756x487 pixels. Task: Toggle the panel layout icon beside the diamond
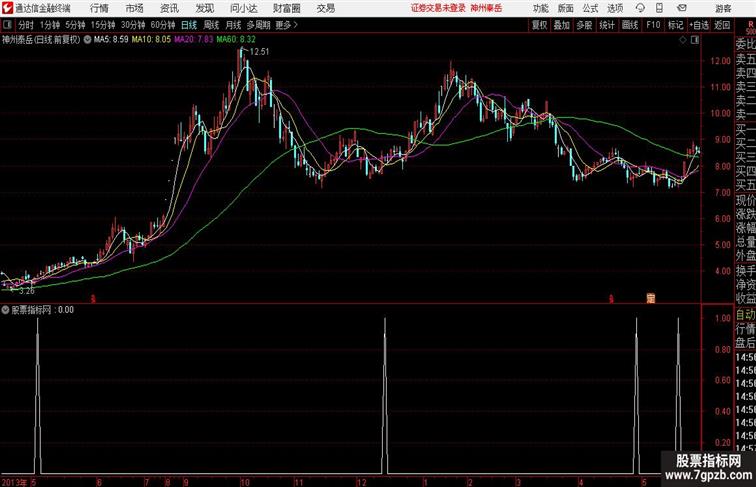point(695,40)
